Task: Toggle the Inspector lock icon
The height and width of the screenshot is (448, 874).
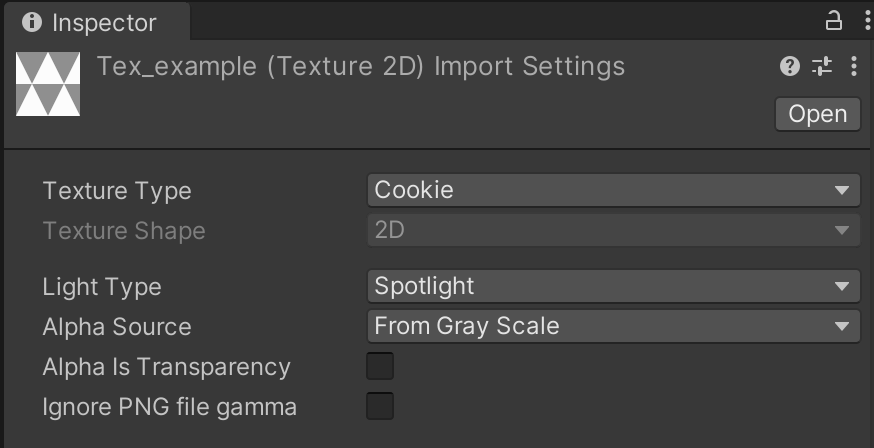Action: point(833,21)
